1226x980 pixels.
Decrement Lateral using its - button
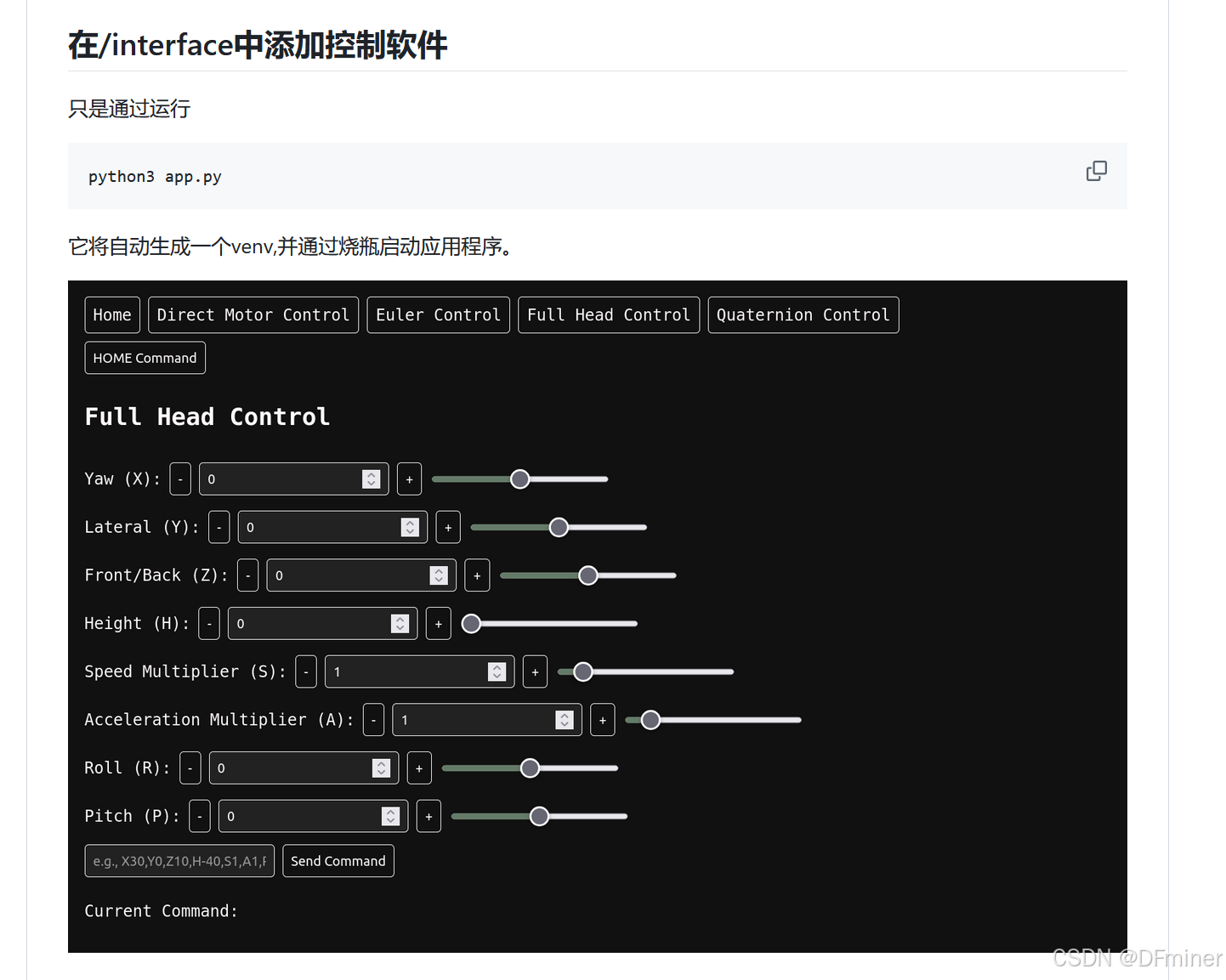point(219,527)
